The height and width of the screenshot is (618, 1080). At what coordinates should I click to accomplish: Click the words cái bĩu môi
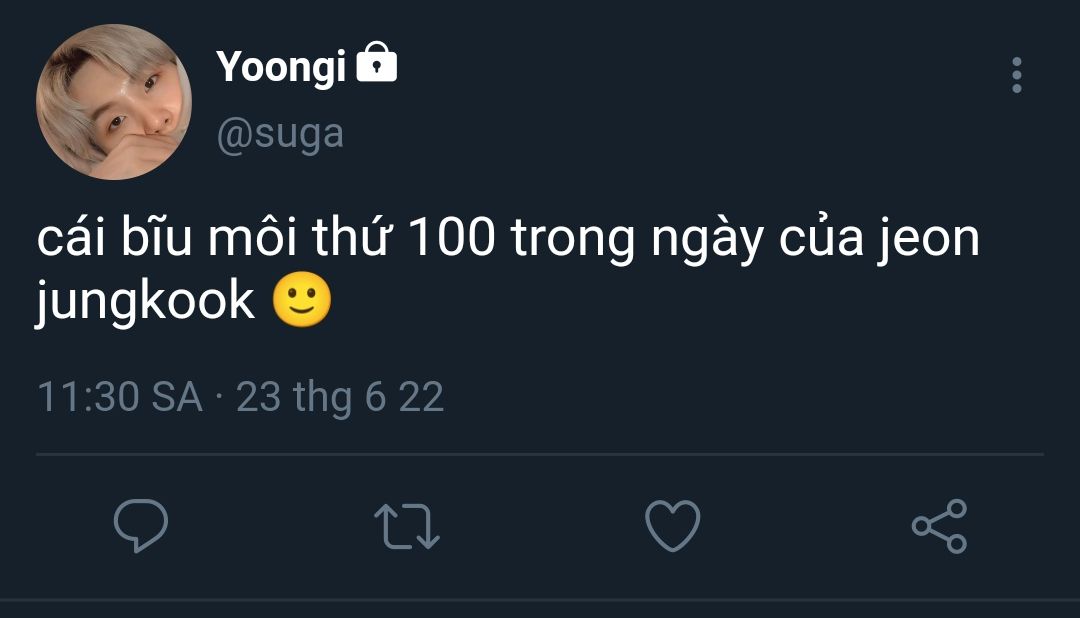coord(167,236)
